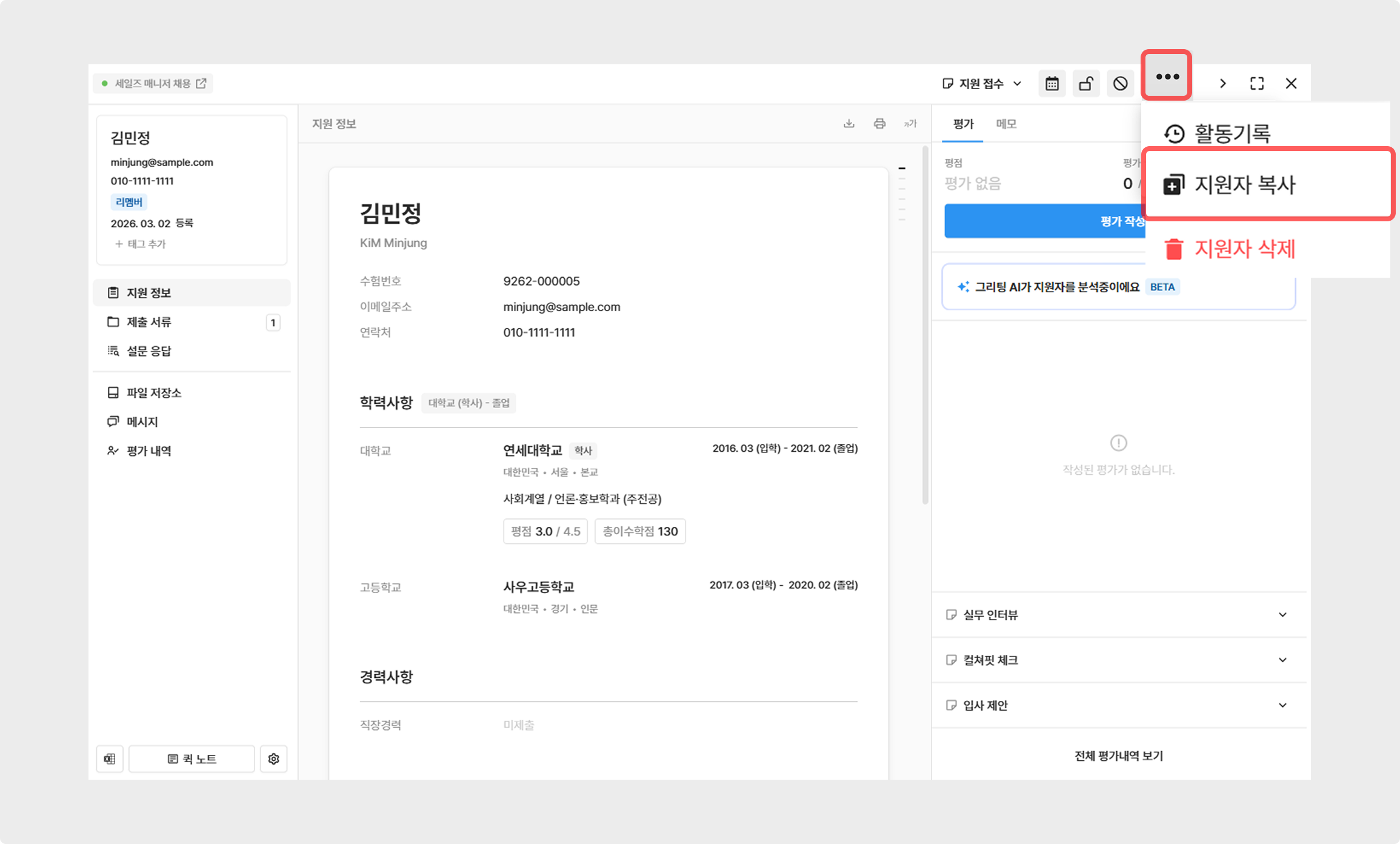Open 제출 서류 in sidebar
Viewport: 1400px width, 844px height.
[192, 322]
